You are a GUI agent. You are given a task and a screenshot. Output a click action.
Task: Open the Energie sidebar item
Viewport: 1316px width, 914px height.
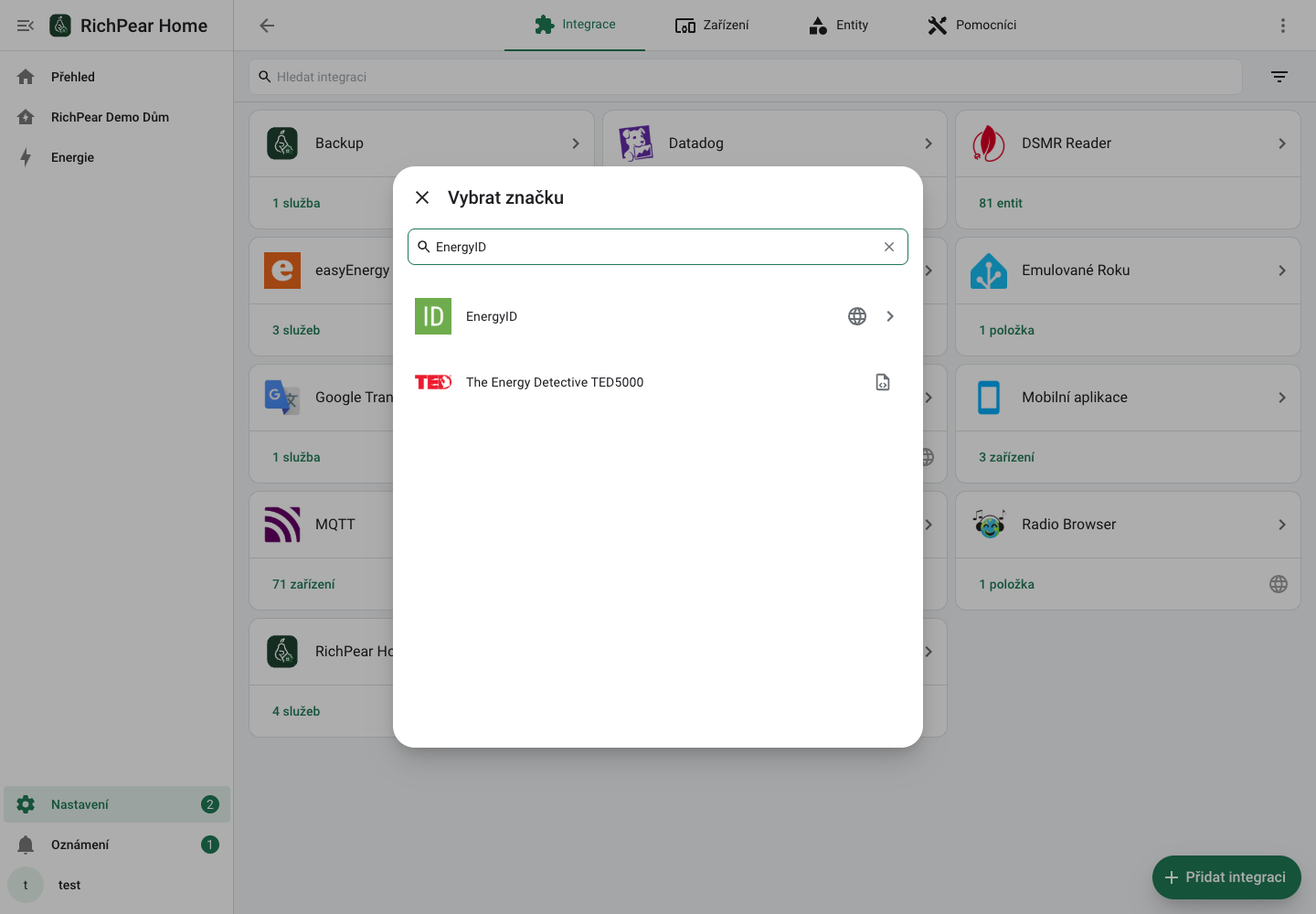point(117,157)
